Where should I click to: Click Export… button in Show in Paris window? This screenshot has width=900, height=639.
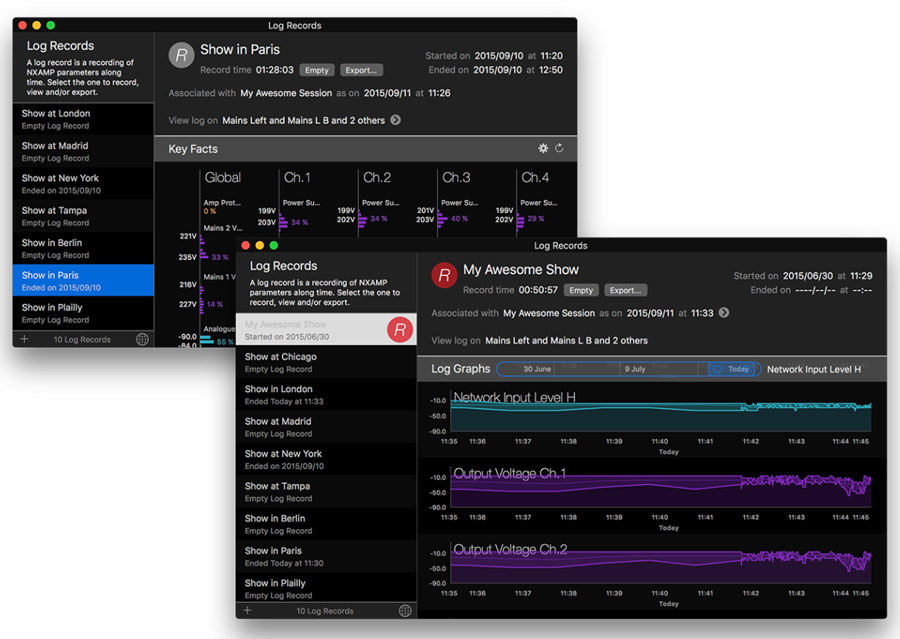(x=361, y=70)
